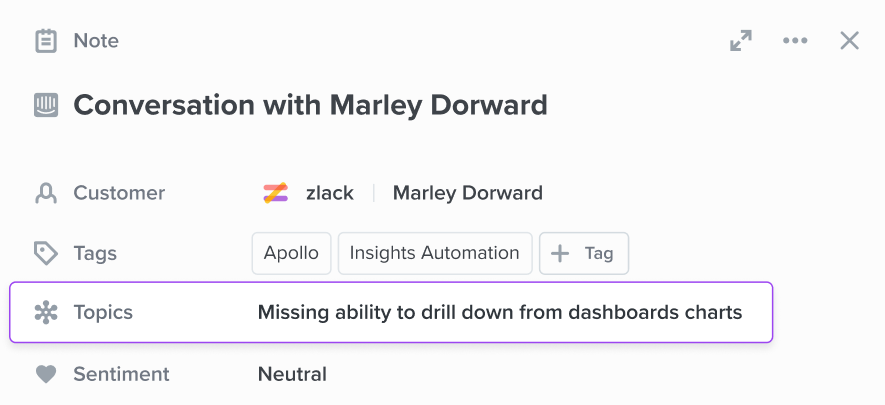Click the drill down topic text
The width and height of the screenshot is (885, 405).
pyautogui.click(x=500, y=312)
